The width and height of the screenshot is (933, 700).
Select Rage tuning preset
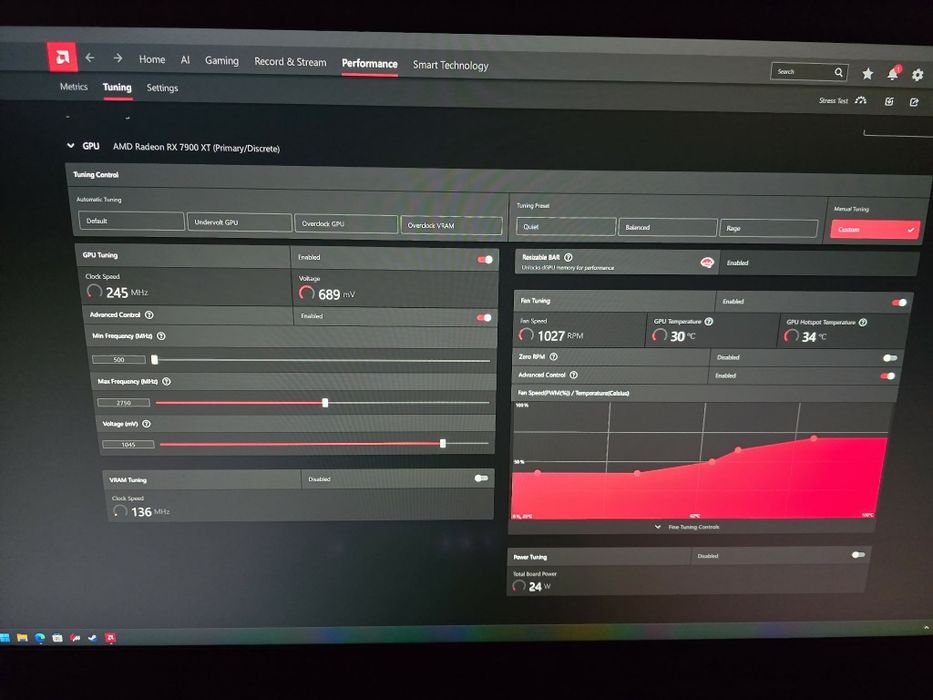(769, 229)
